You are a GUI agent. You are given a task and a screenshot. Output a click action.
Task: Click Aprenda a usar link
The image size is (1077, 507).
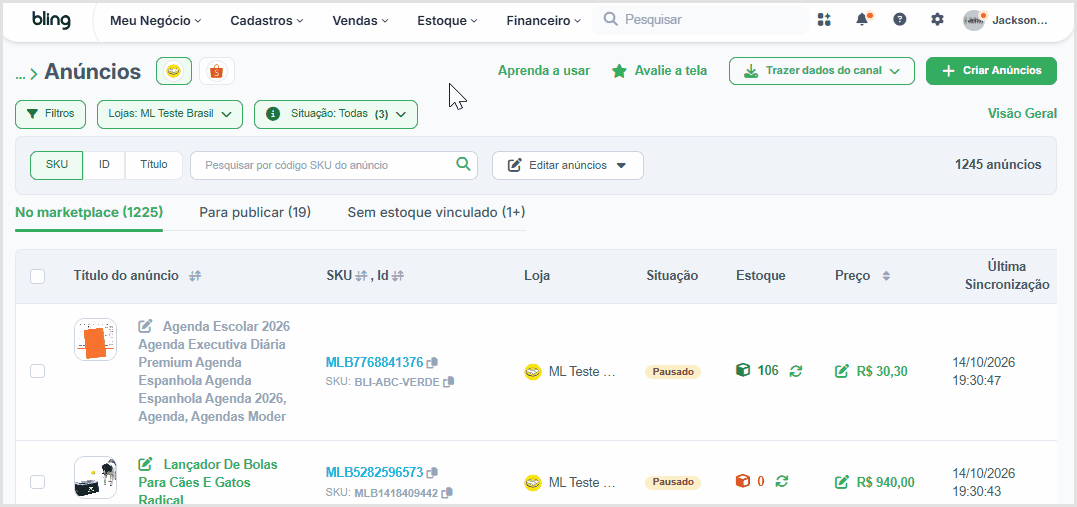(x=544, y=70)
